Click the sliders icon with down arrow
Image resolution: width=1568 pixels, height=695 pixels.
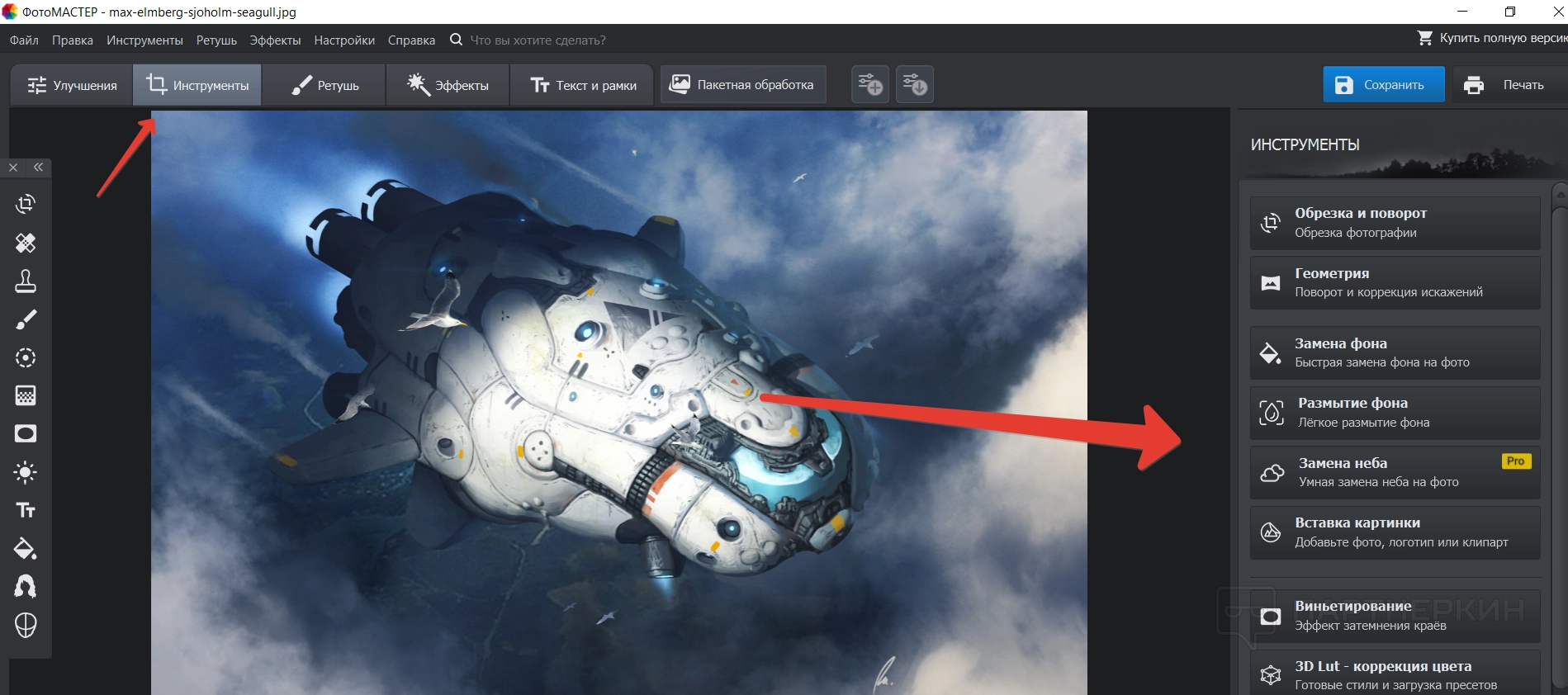tap(914, 85)
